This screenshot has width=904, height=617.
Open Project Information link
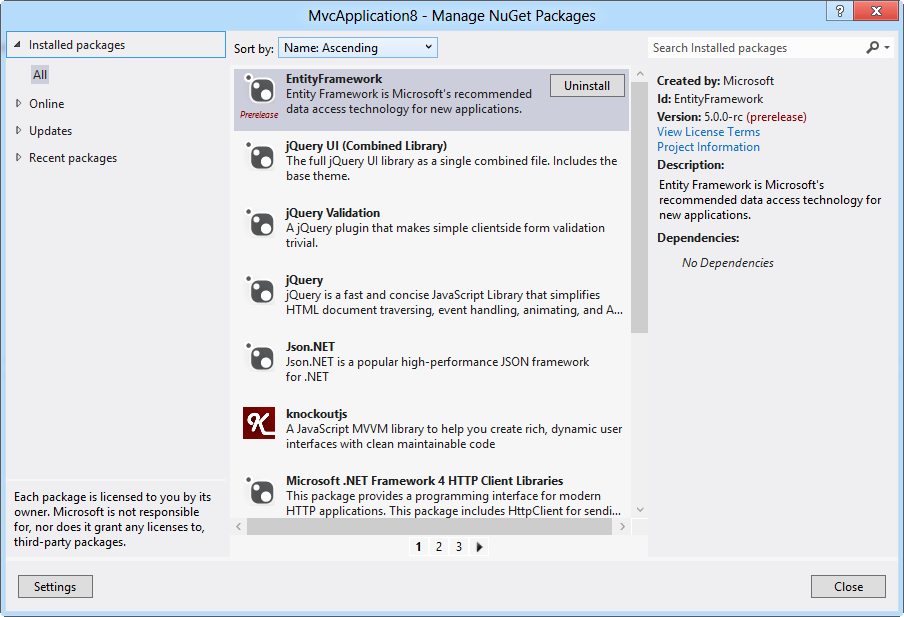click(x=709, y=146)
